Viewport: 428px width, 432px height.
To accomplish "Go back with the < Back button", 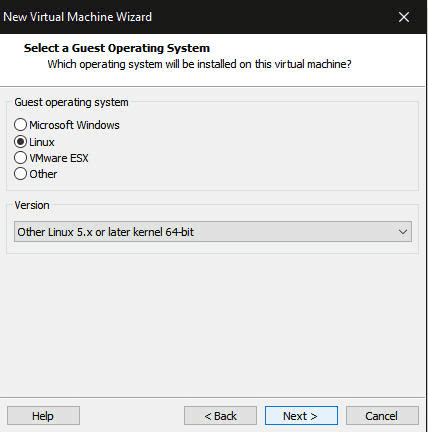I will 220,416.
